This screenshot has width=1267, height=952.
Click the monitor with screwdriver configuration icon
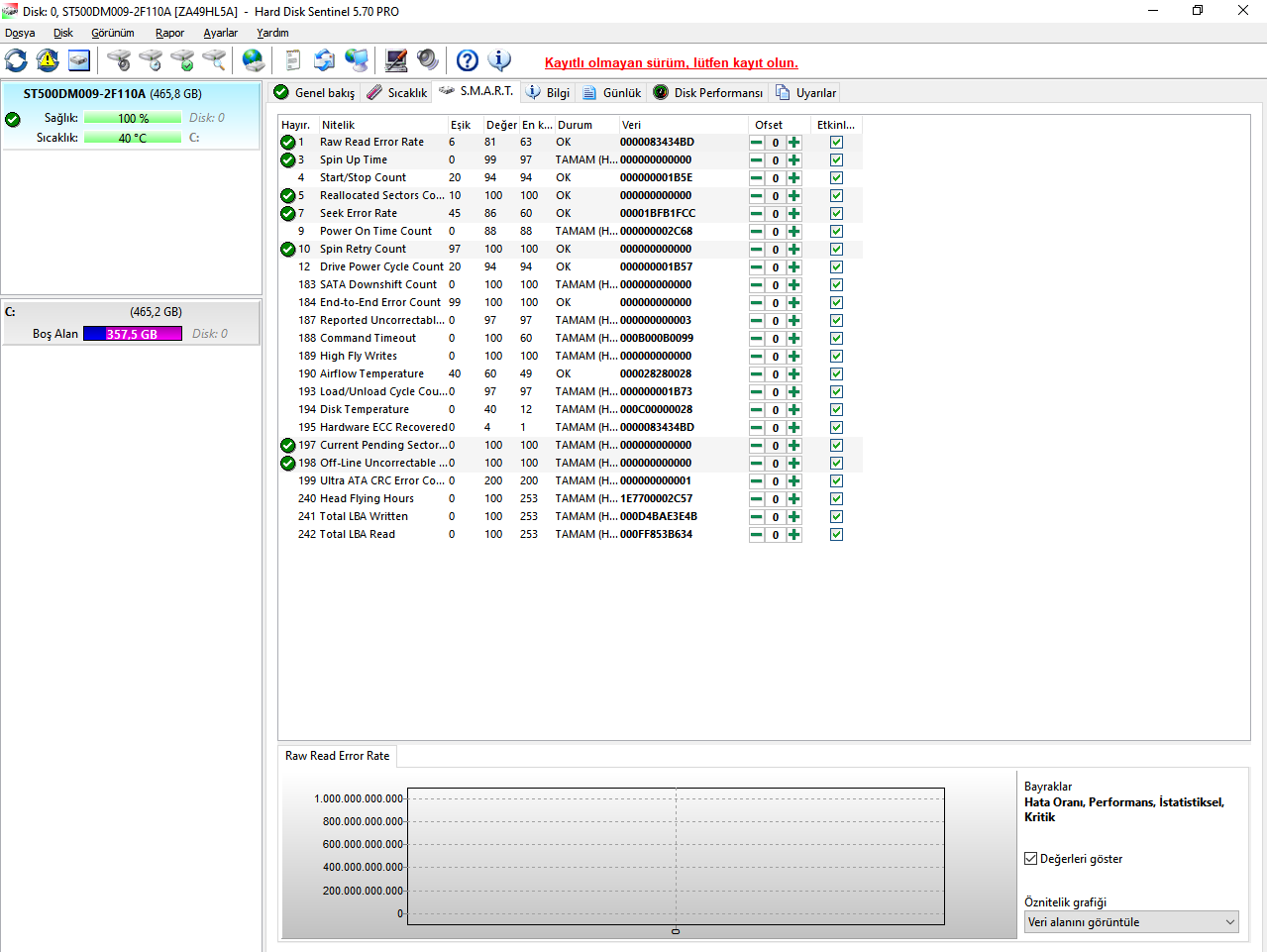tap(396, 60)
